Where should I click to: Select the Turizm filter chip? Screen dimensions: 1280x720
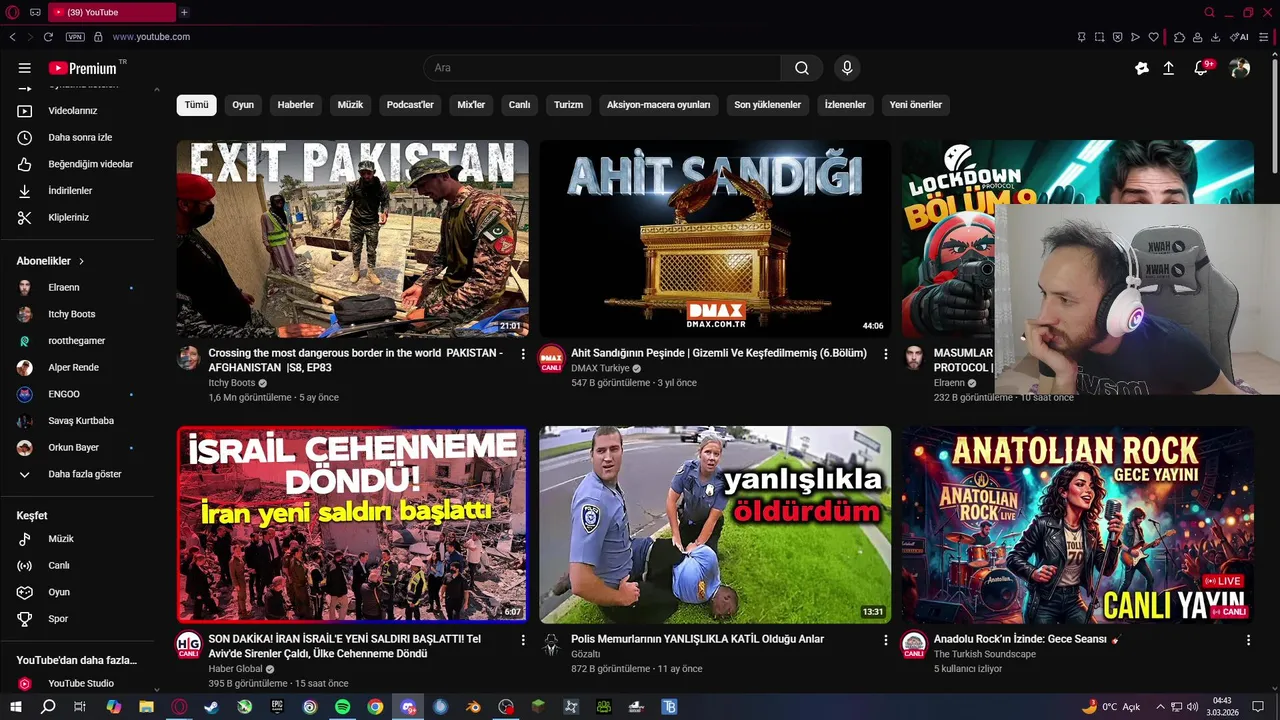point(568,105)
